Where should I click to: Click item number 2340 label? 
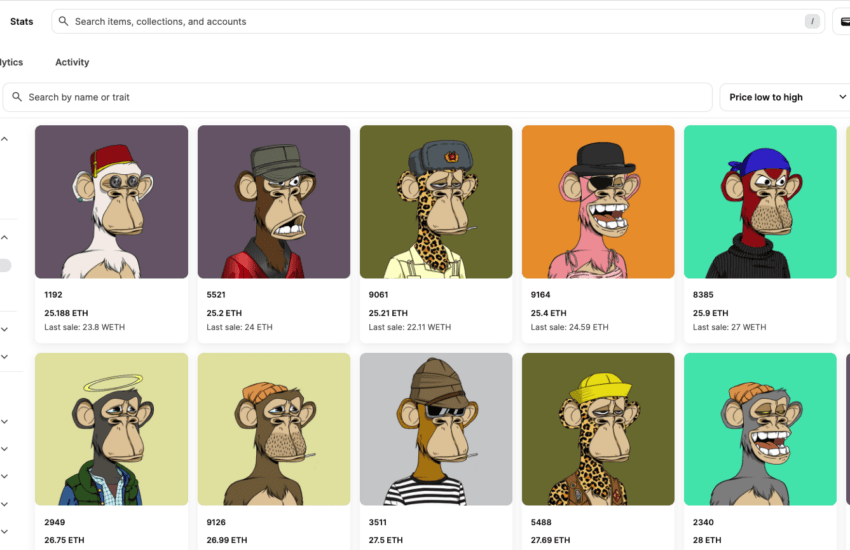click(703, 522)
